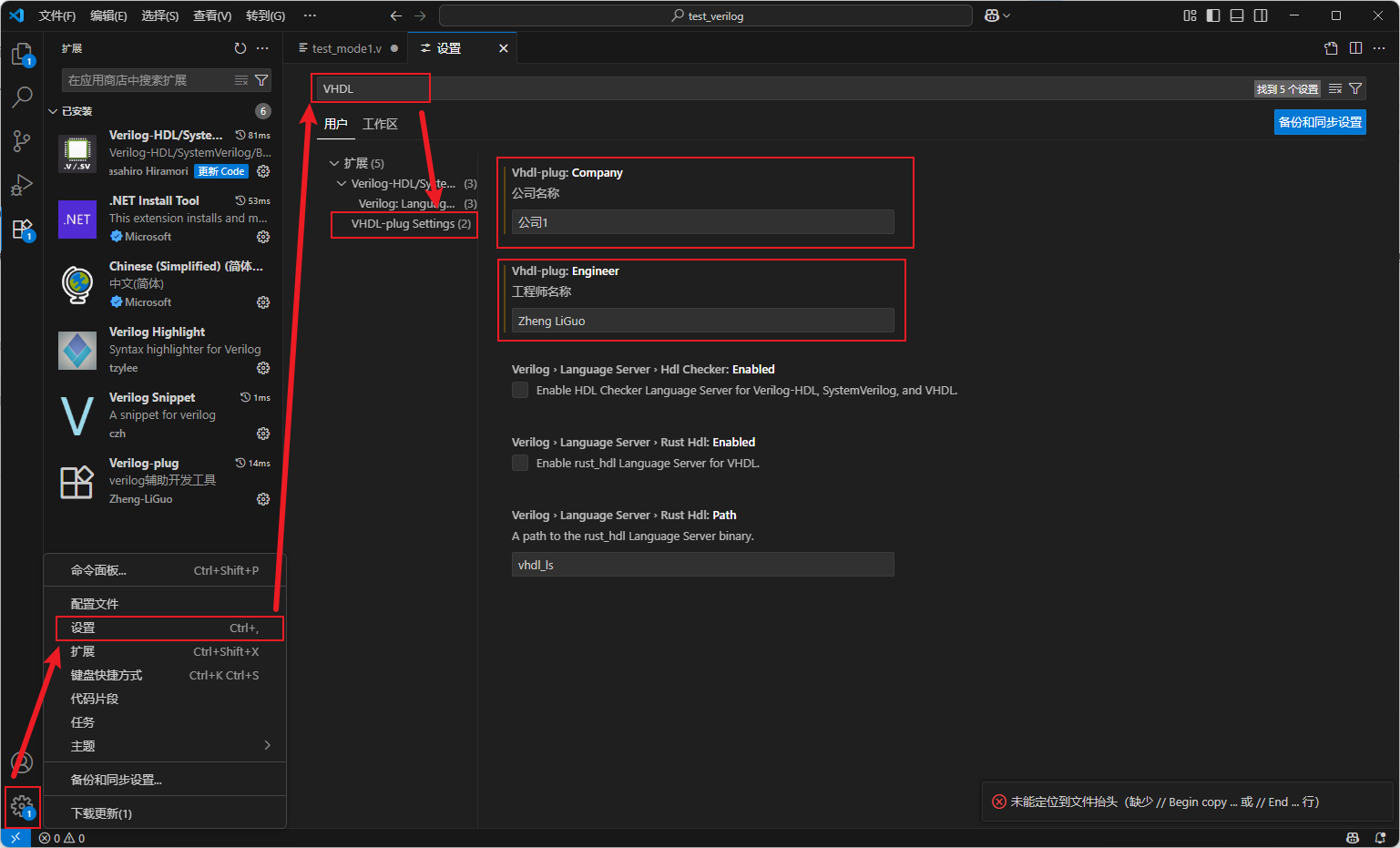Clear the extensions search results
This screenshot has width=1400, height=848.
(x=241, y=80)
